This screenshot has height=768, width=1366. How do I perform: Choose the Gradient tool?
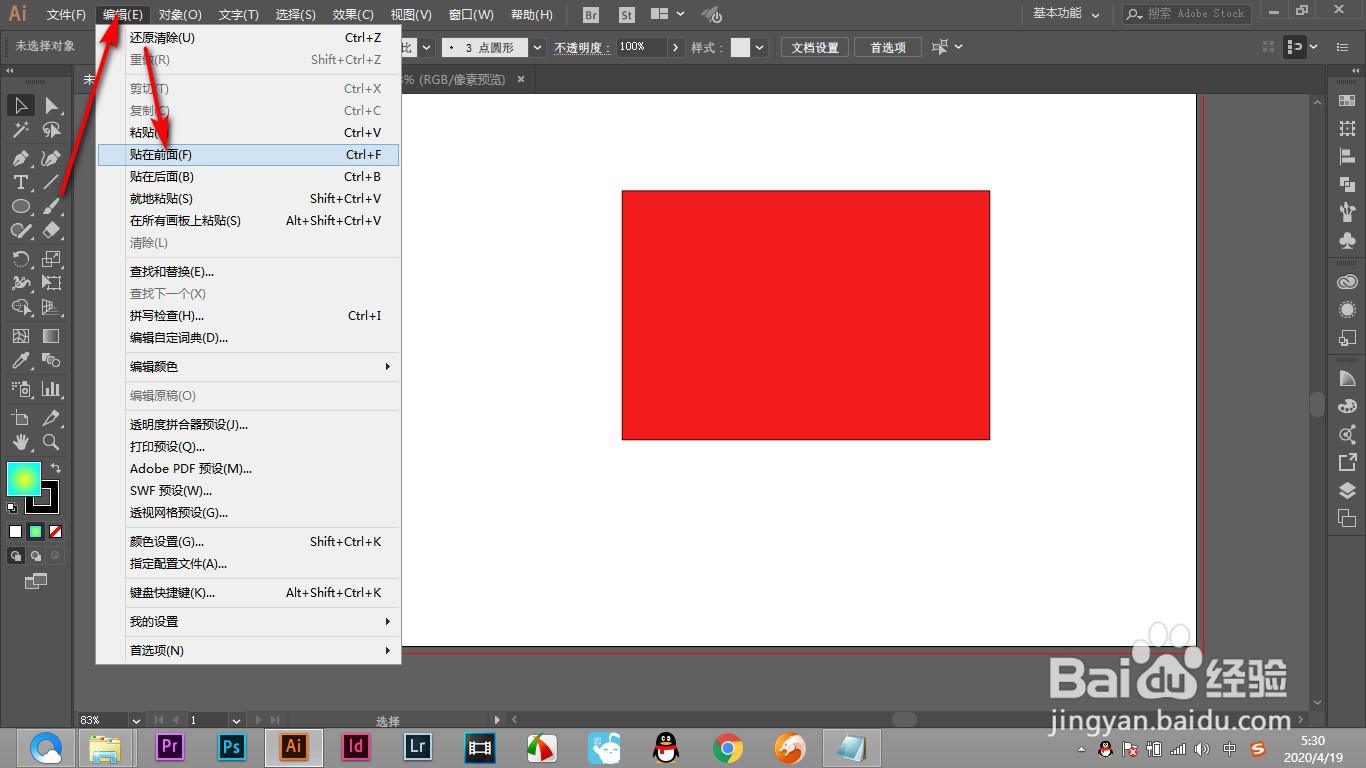(x=51, y=336)
